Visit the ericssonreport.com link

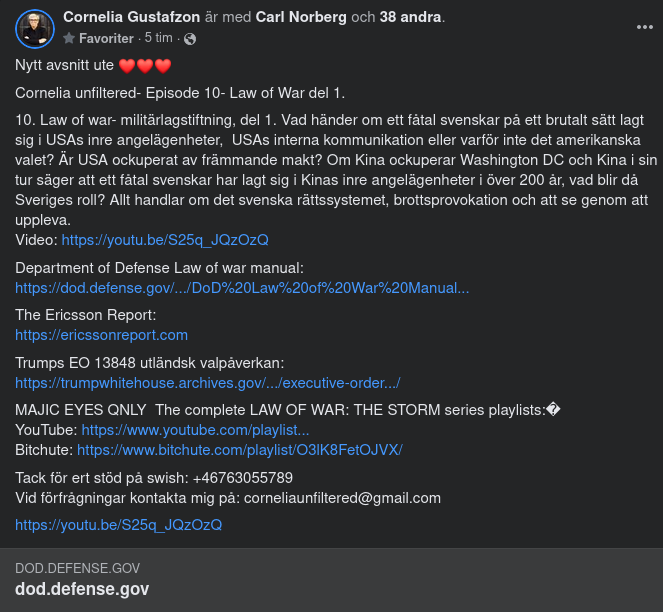pyautogui.click(x=101, y=335)
